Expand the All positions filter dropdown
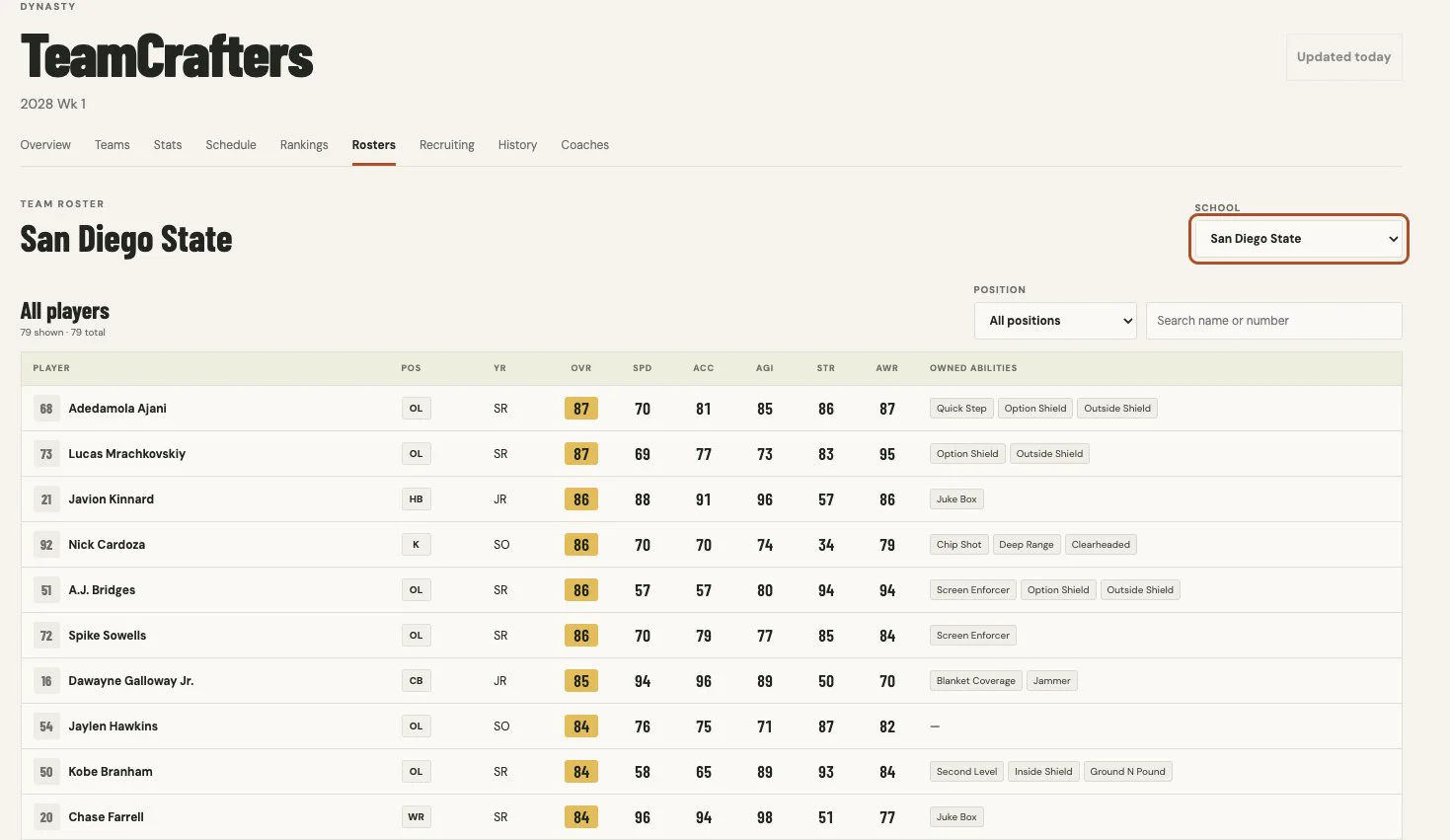 click(x=1055, y=321)
